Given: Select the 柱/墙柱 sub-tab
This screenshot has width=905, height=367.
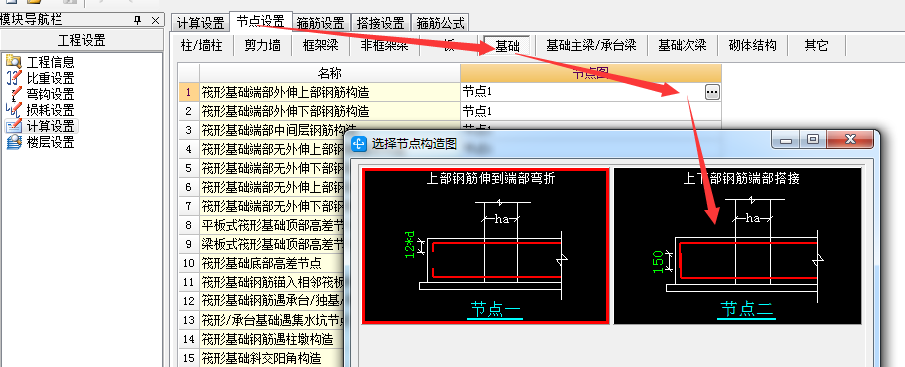Looking at the screenshot, I should (201, 46).
